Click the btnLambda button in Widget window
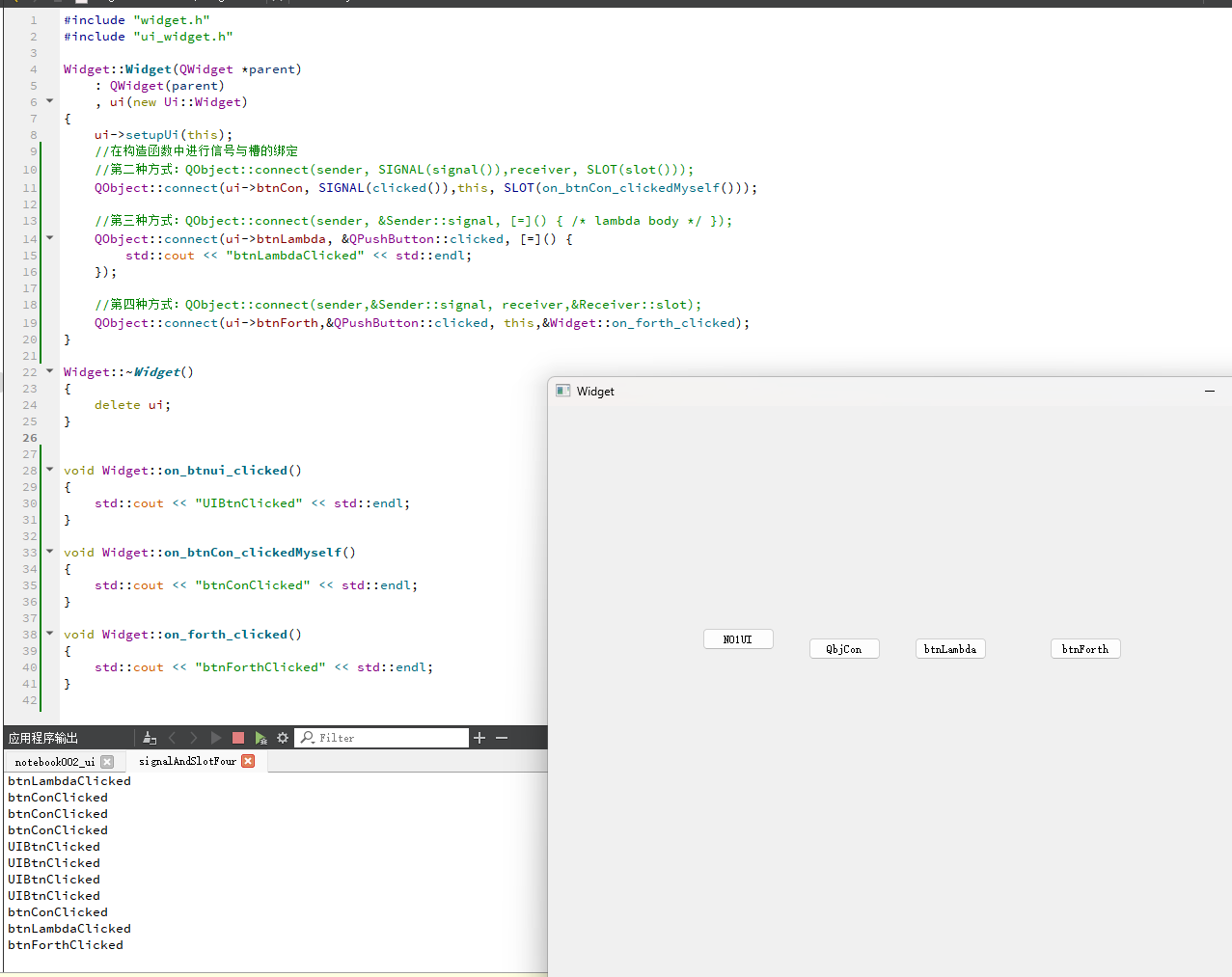The image size is (1232, 977). [x=950, y=649]
